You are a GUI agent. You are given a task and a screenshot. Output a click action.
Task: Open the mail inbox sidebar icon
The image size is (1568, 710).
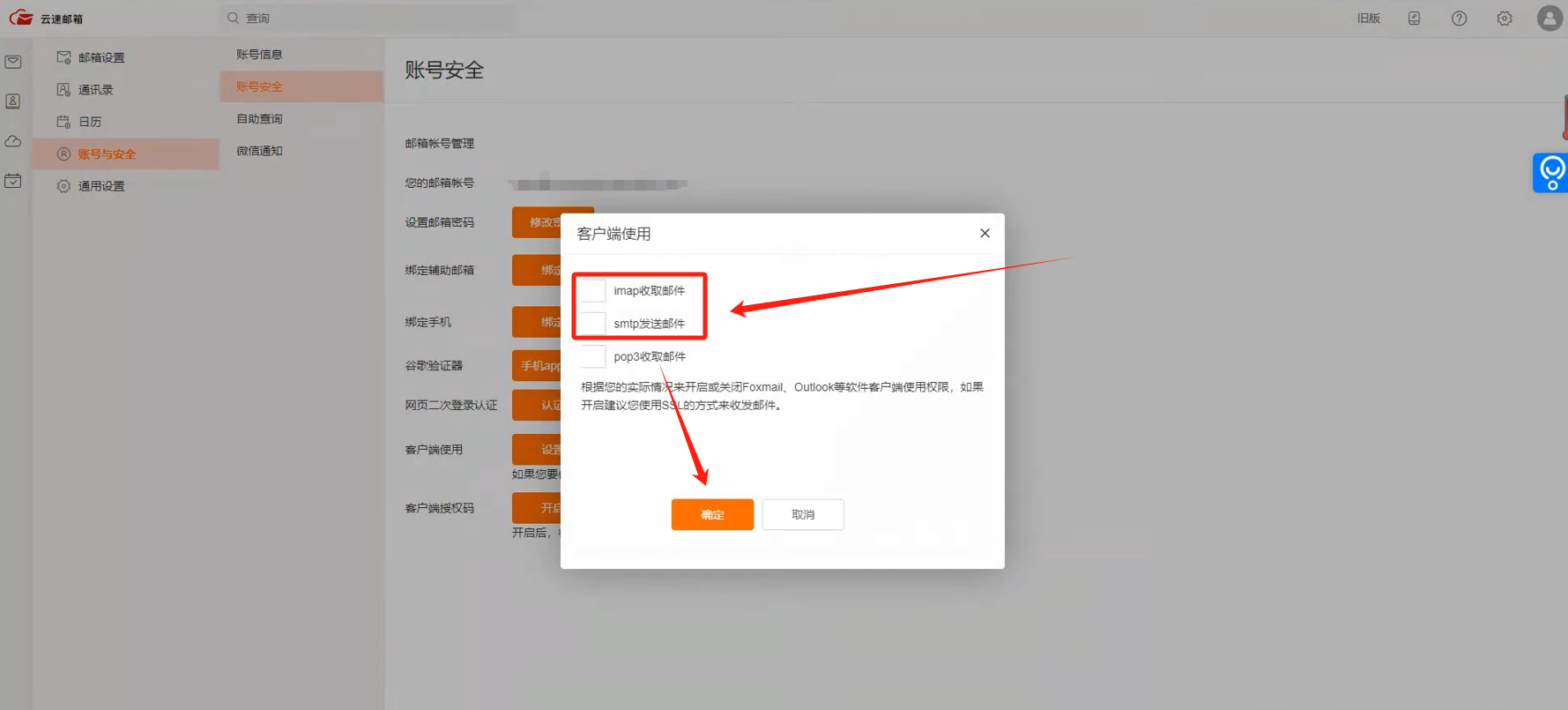point(13,62)
